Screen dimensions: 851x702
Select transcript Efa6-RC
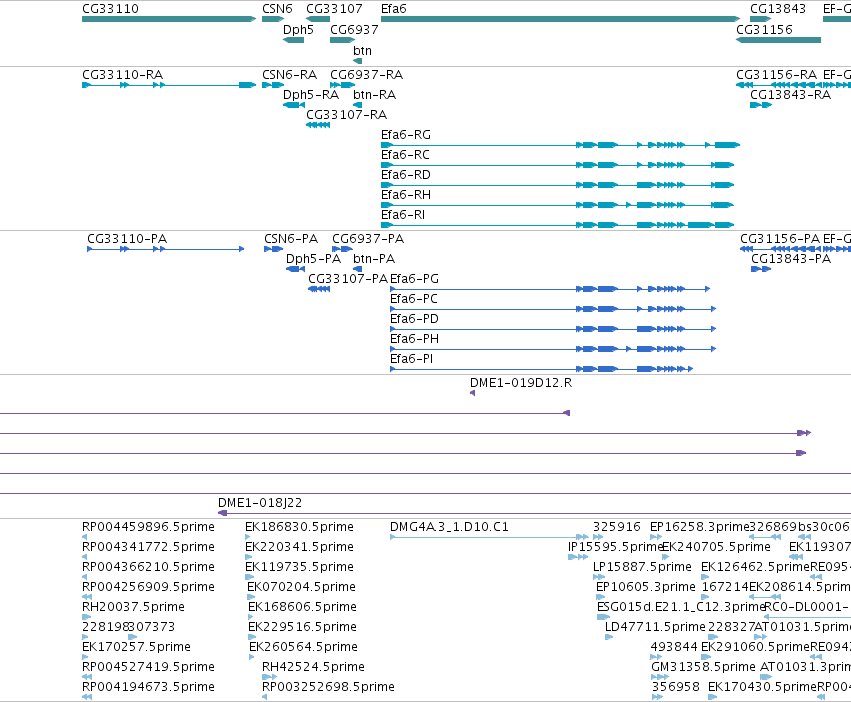point(557,165)
